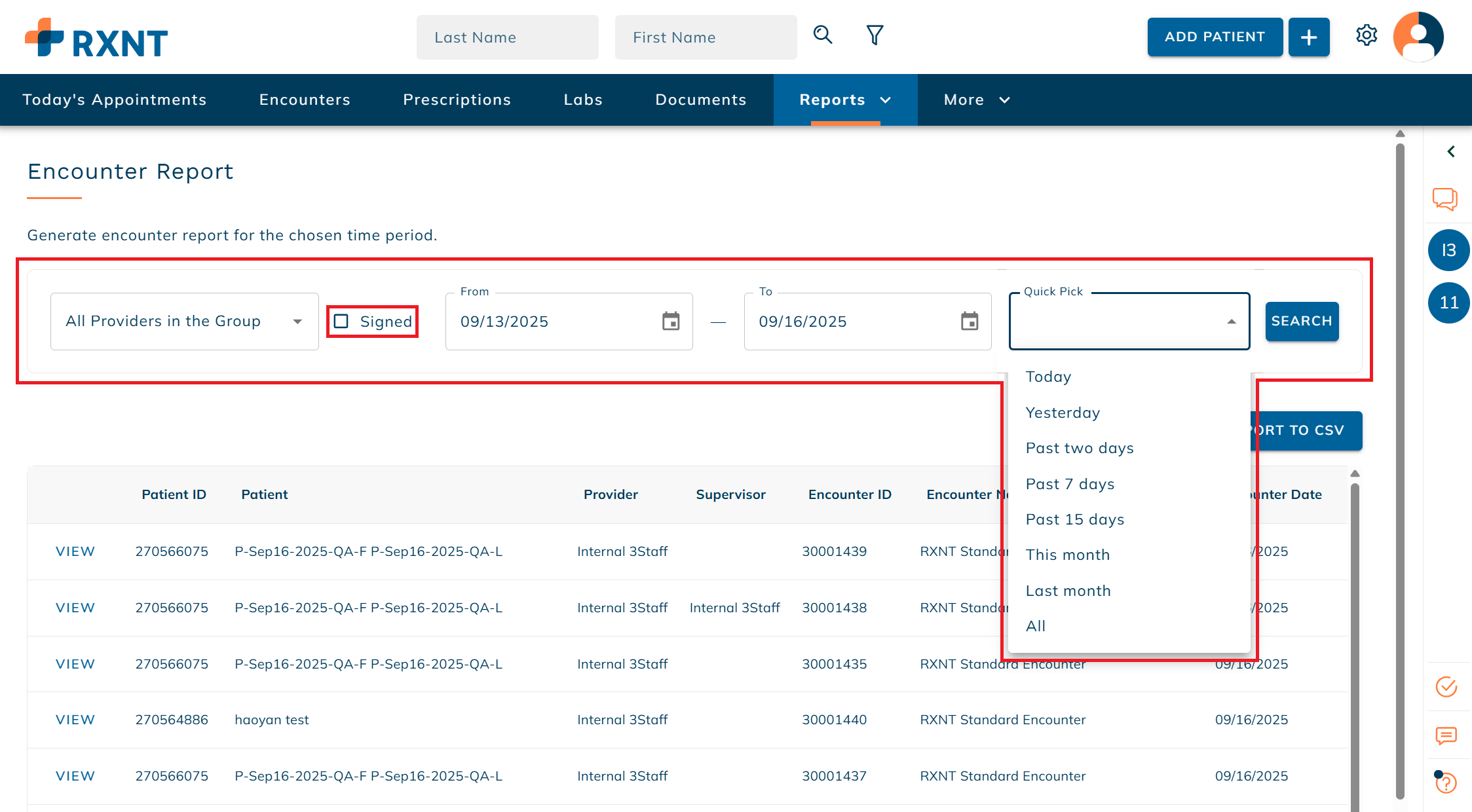
Task: Open the To date calendar picker
Action: (x=970, y=322)
